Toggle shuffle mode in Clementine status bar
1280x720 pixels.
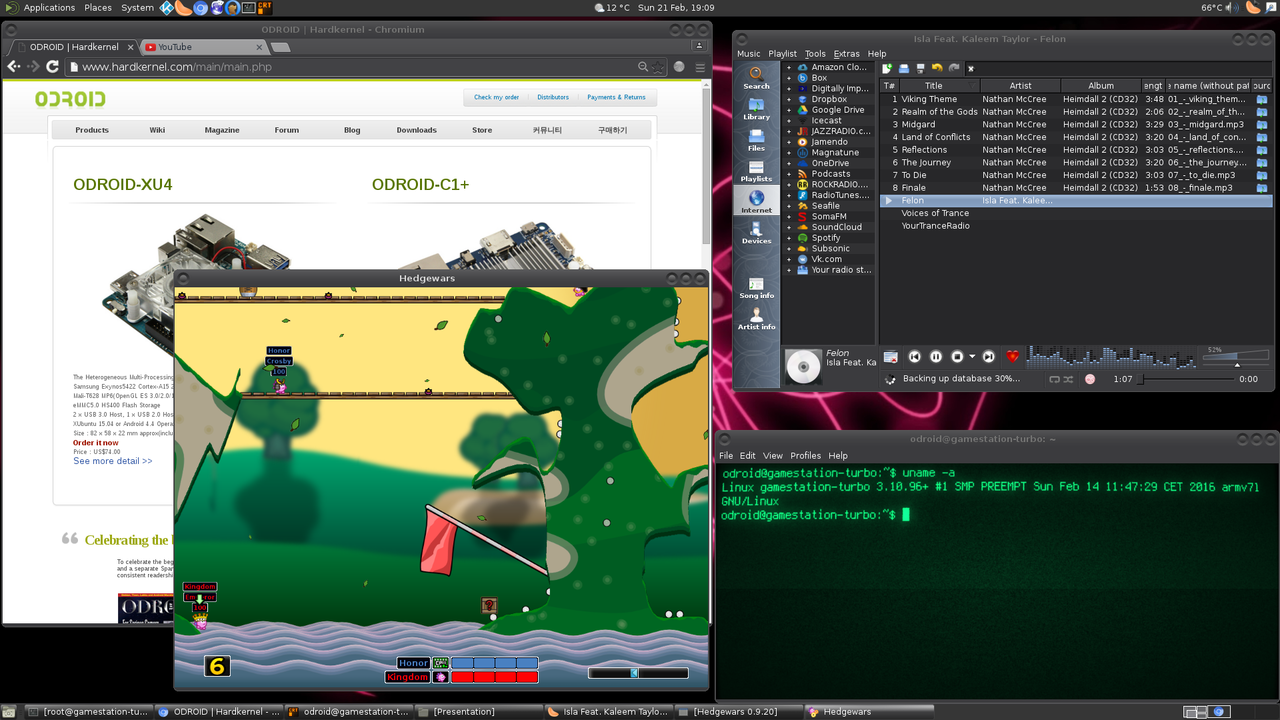[x=1068, y=379]
